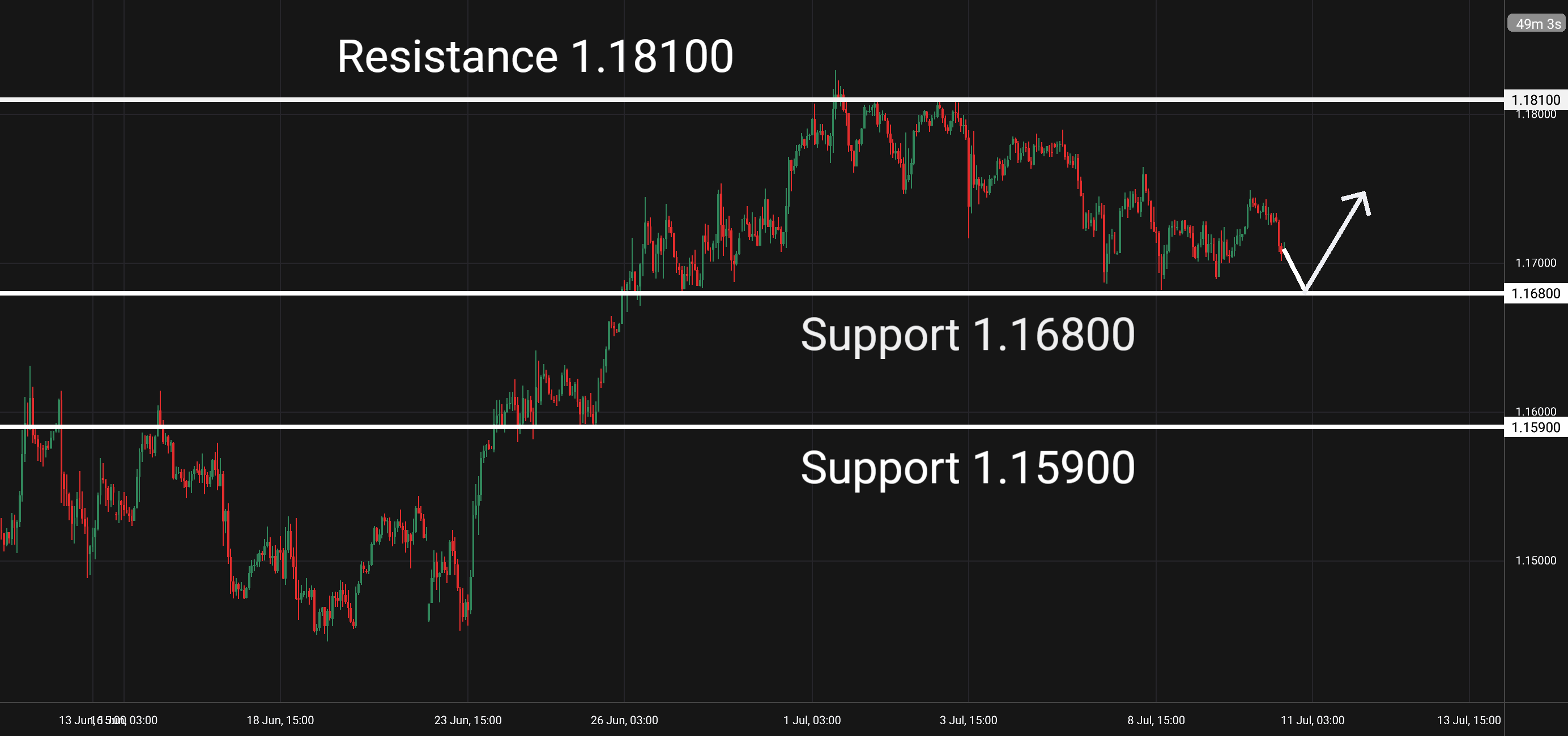Select the 1.18100 price label
This screenshot has height=736, width=1568.
point(1536,100)
